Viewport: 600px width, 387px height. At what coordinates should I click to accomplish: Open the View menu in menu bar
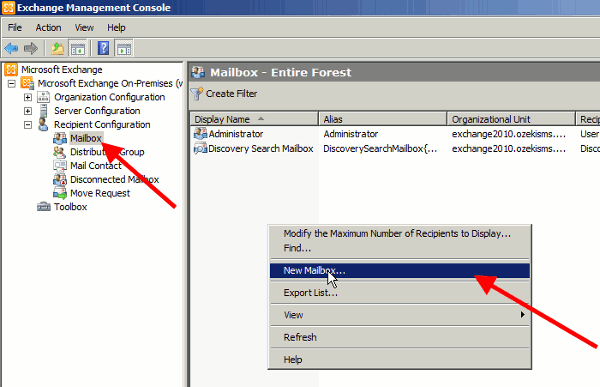(84, 28)
